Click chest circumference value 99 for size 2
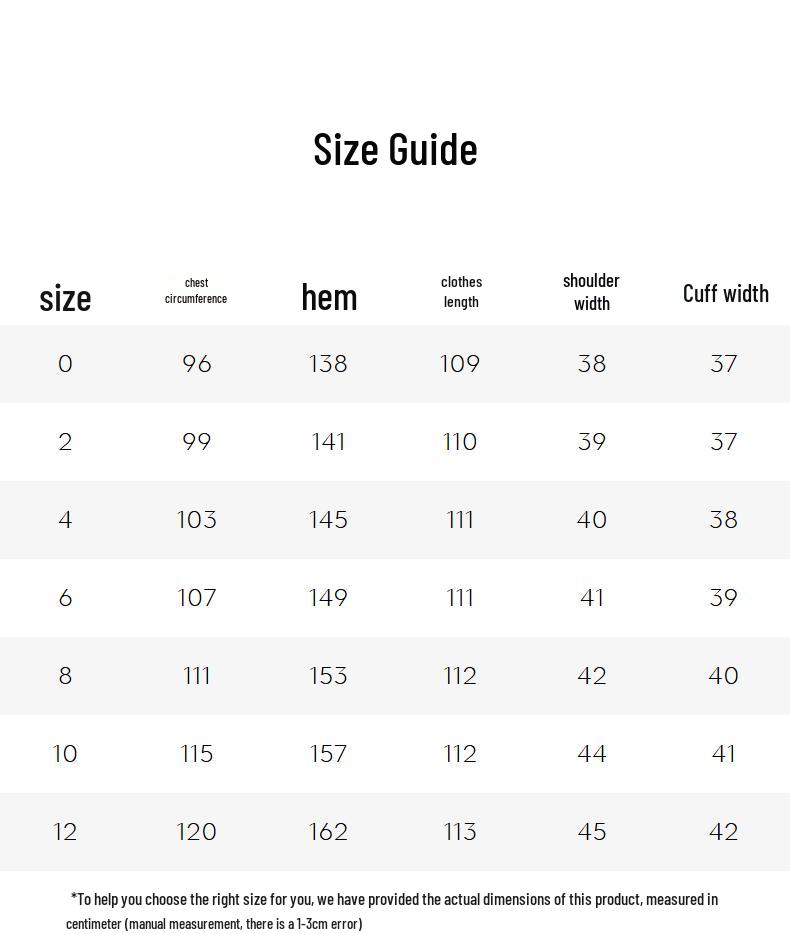790x934 pixels. click(x=197, y=442)
